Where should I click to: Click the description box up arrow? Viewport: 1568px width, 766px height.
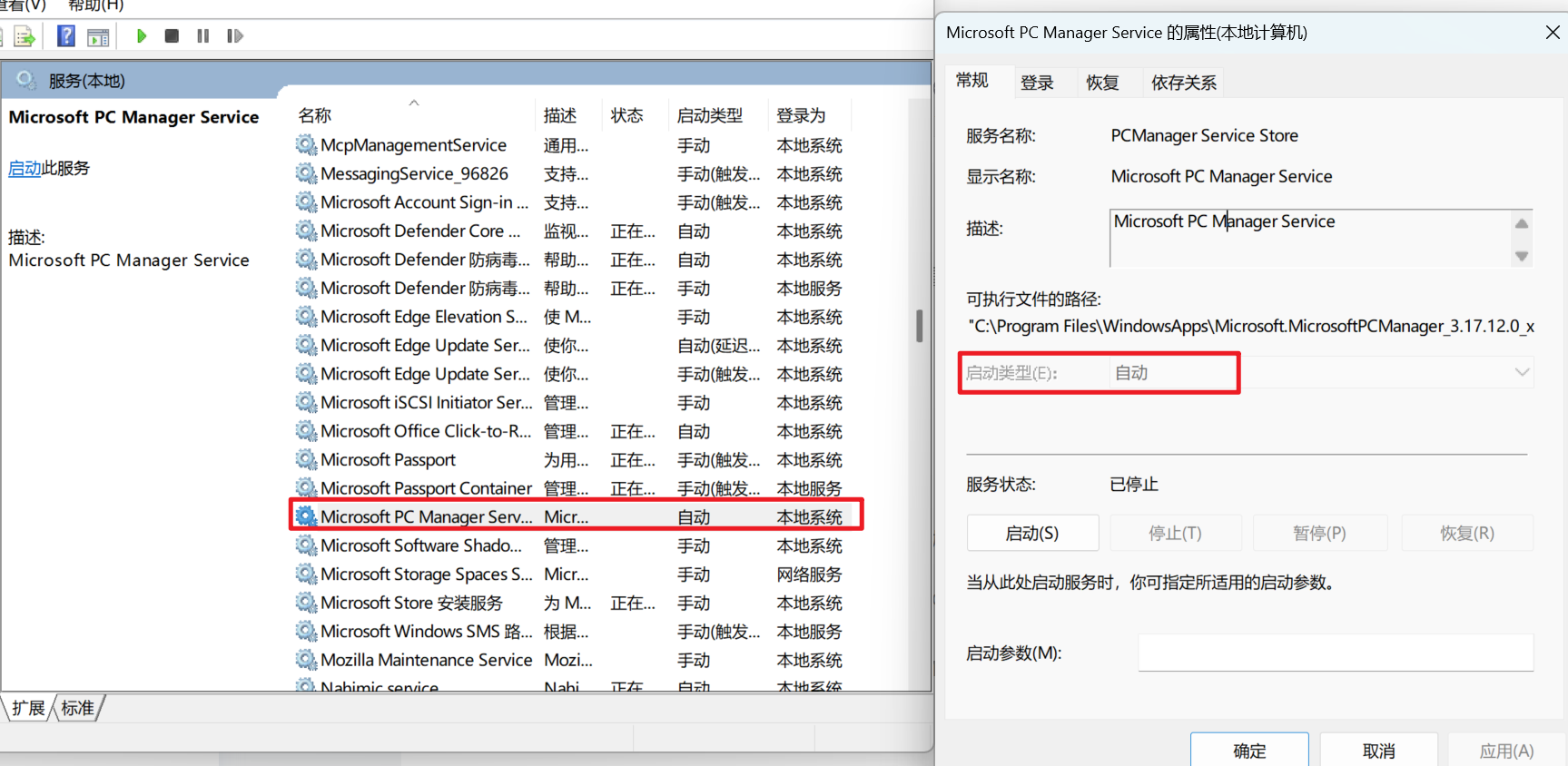pos(1522,223)
